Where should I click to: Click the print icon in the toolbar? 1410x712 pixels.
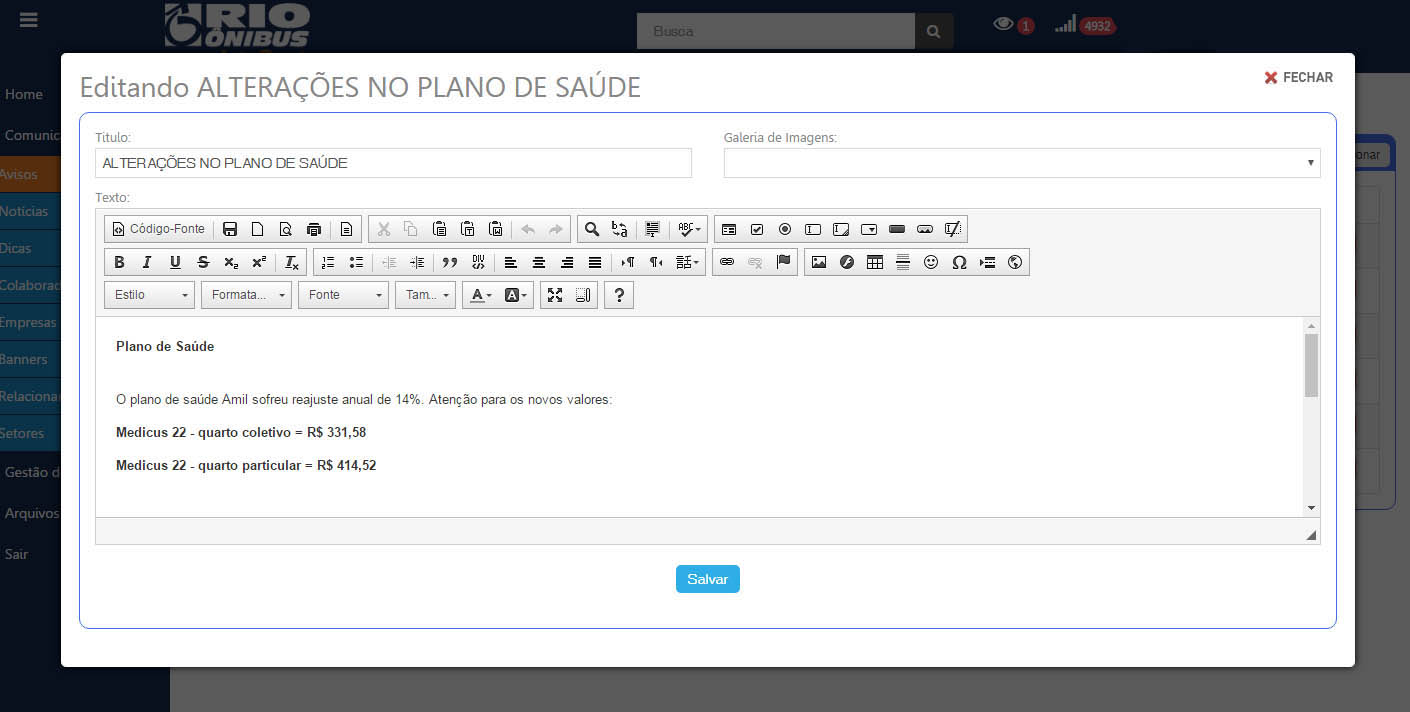[314, 229]
